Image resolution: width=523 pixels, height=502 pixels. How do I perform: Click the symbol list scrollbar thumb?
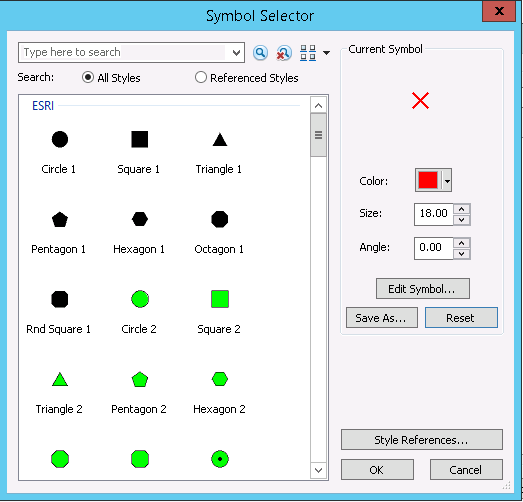coord(318,135)
